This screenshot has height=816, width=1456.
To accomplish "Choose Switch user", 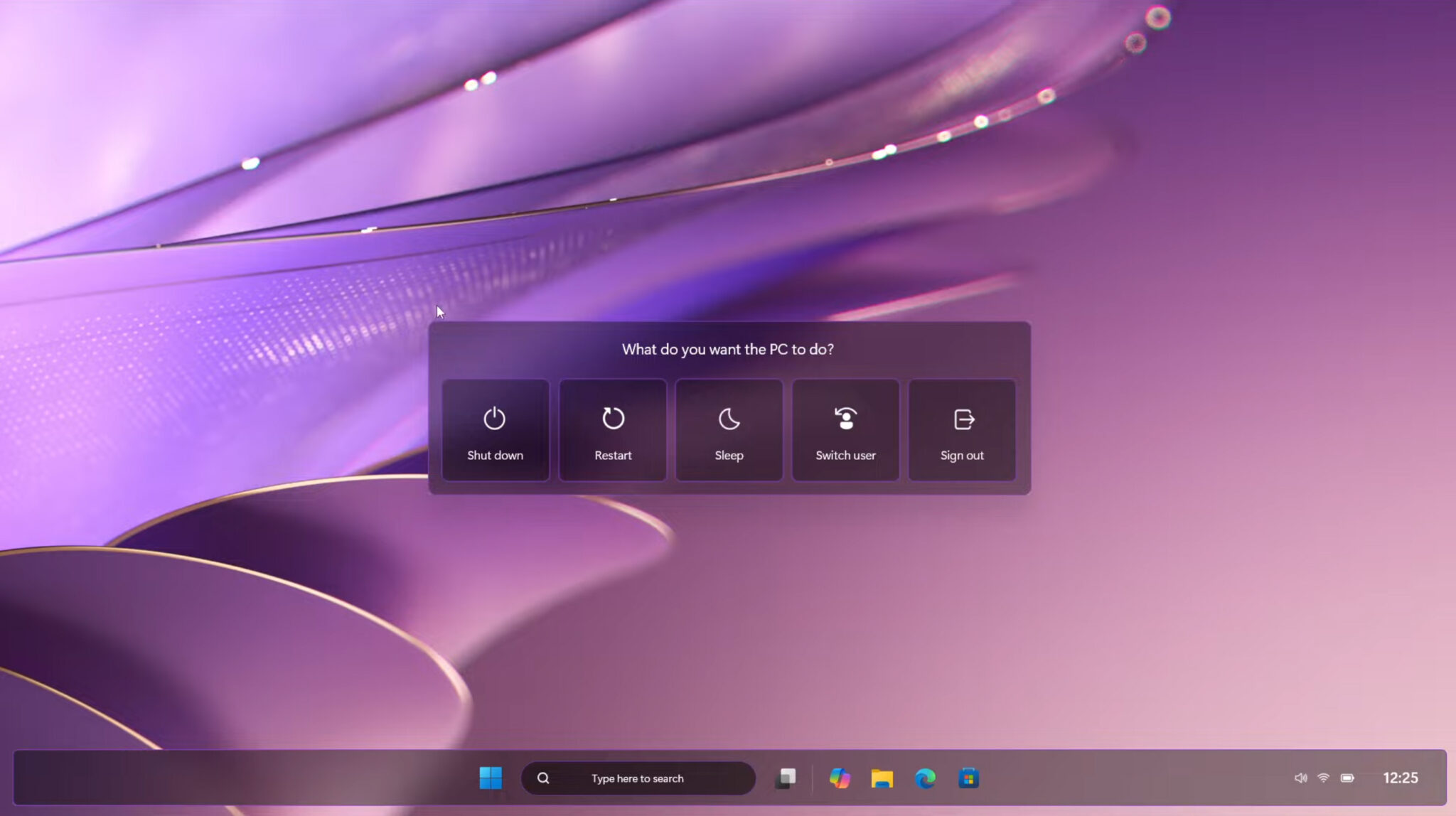I will point(845,430).
